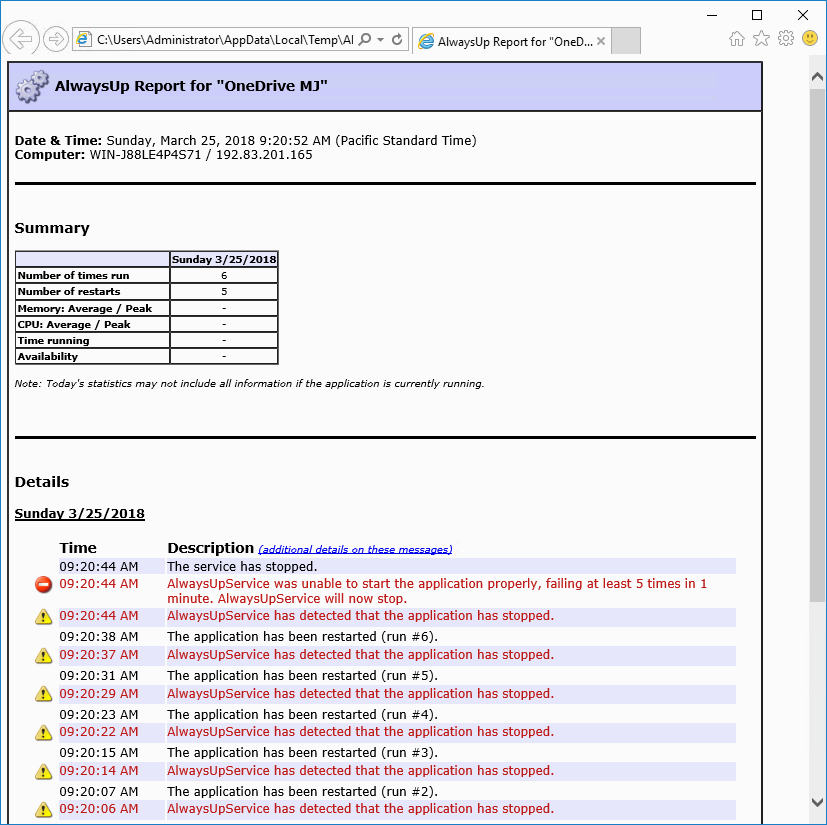Click the 'restarted (run #3)' message

(x=302, y=753)
